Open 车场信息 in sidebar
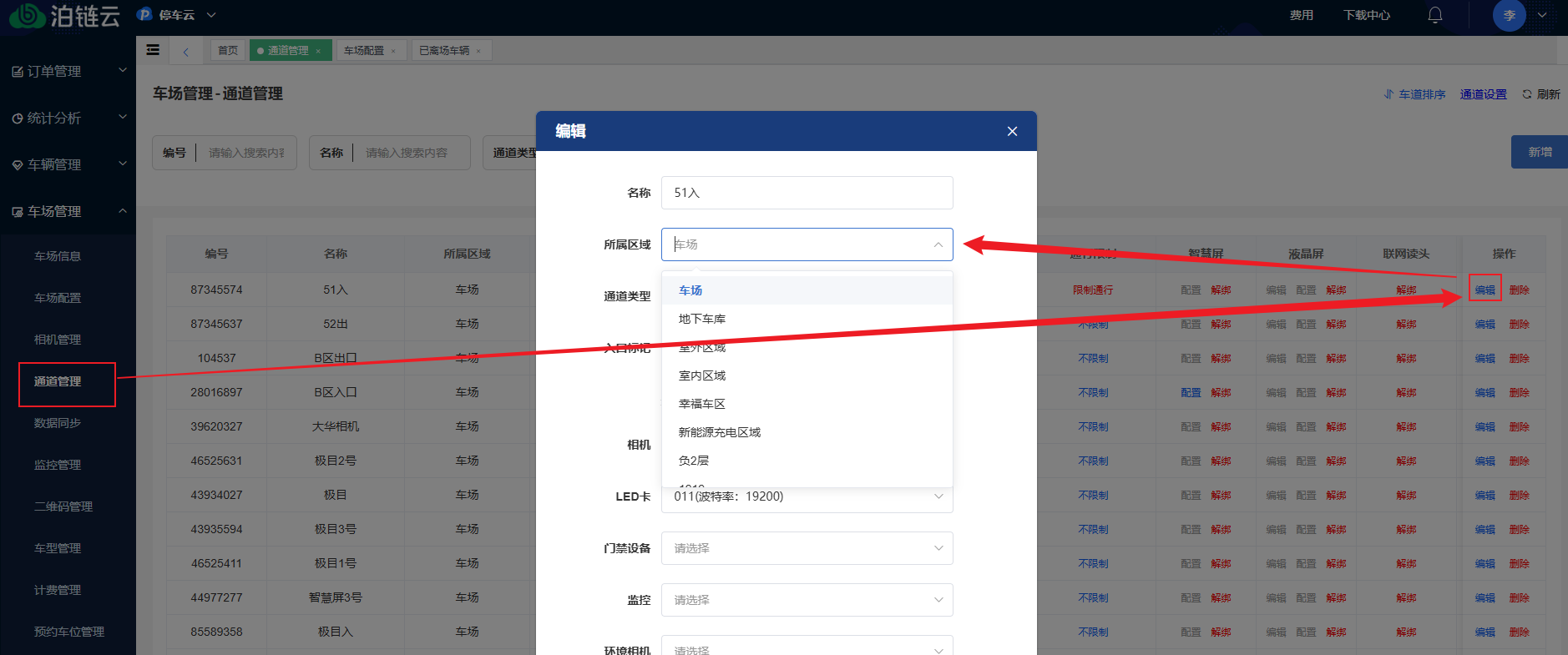Viewport: 1568px width, 655px height. [x=58, y=256]
